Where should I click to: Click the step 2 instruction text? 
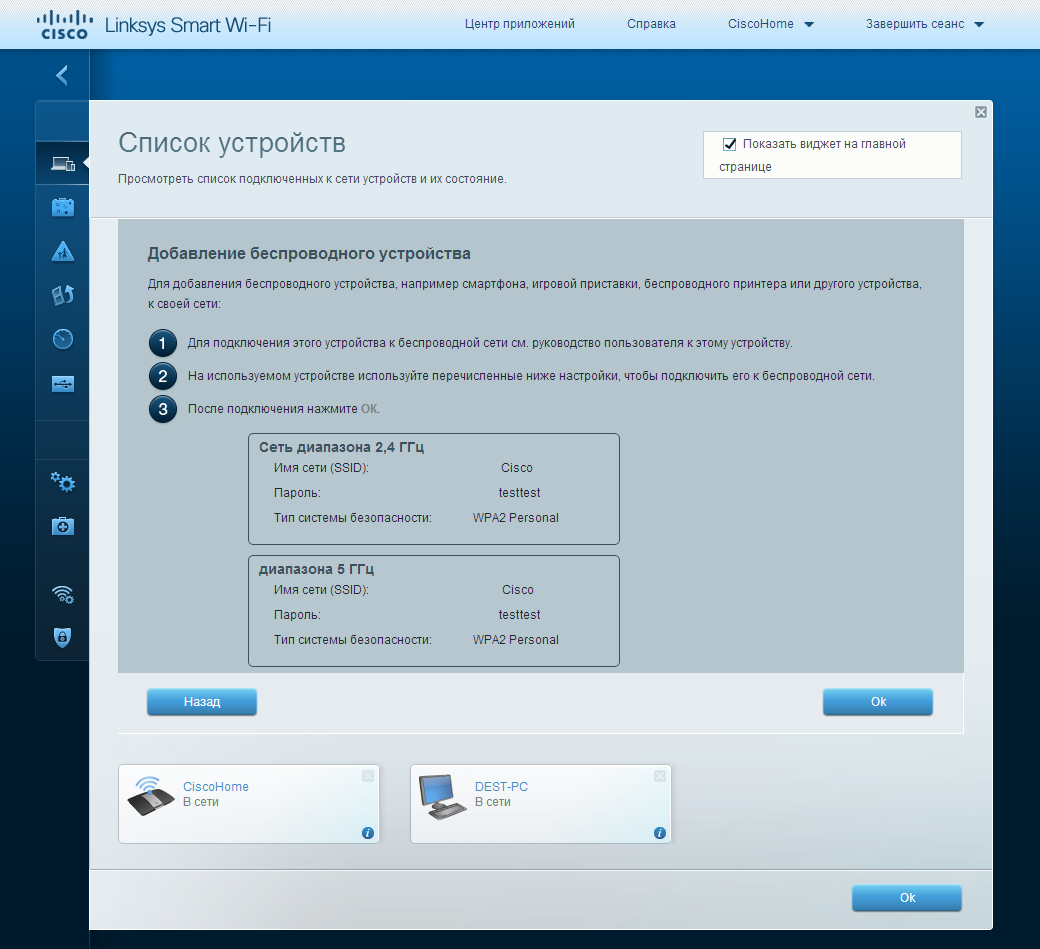[x=531, y=376]
